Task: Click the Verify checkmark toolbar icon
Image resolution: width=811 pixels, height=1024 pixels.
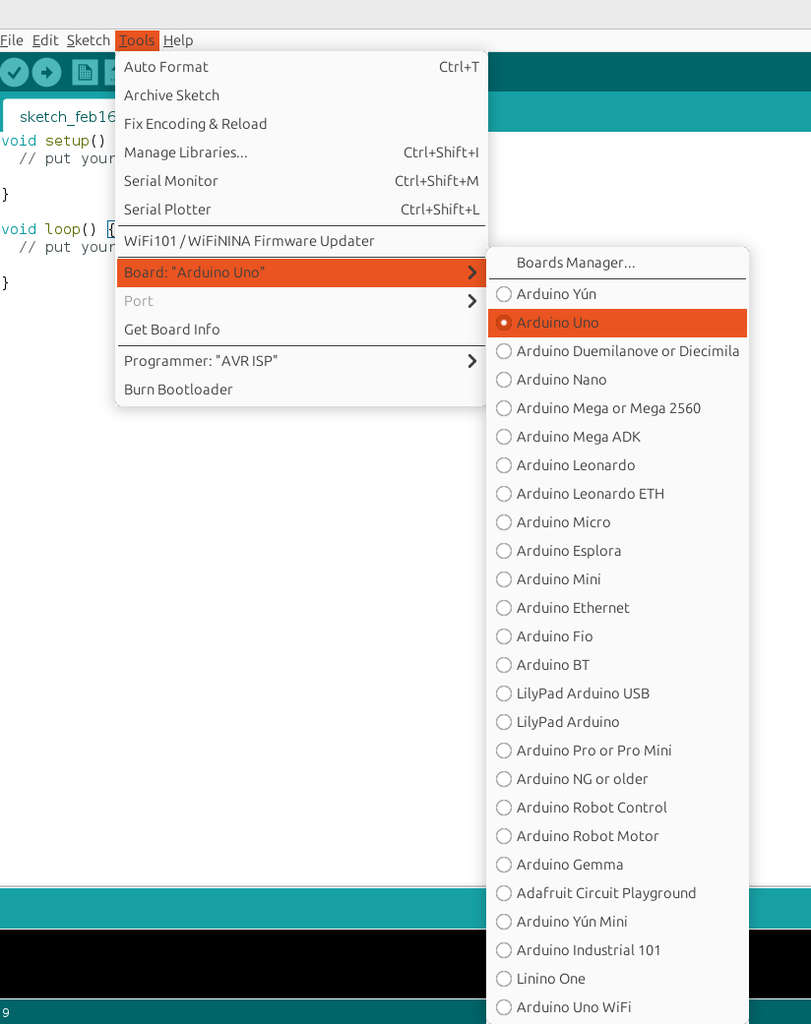Action: pos(14,72)
